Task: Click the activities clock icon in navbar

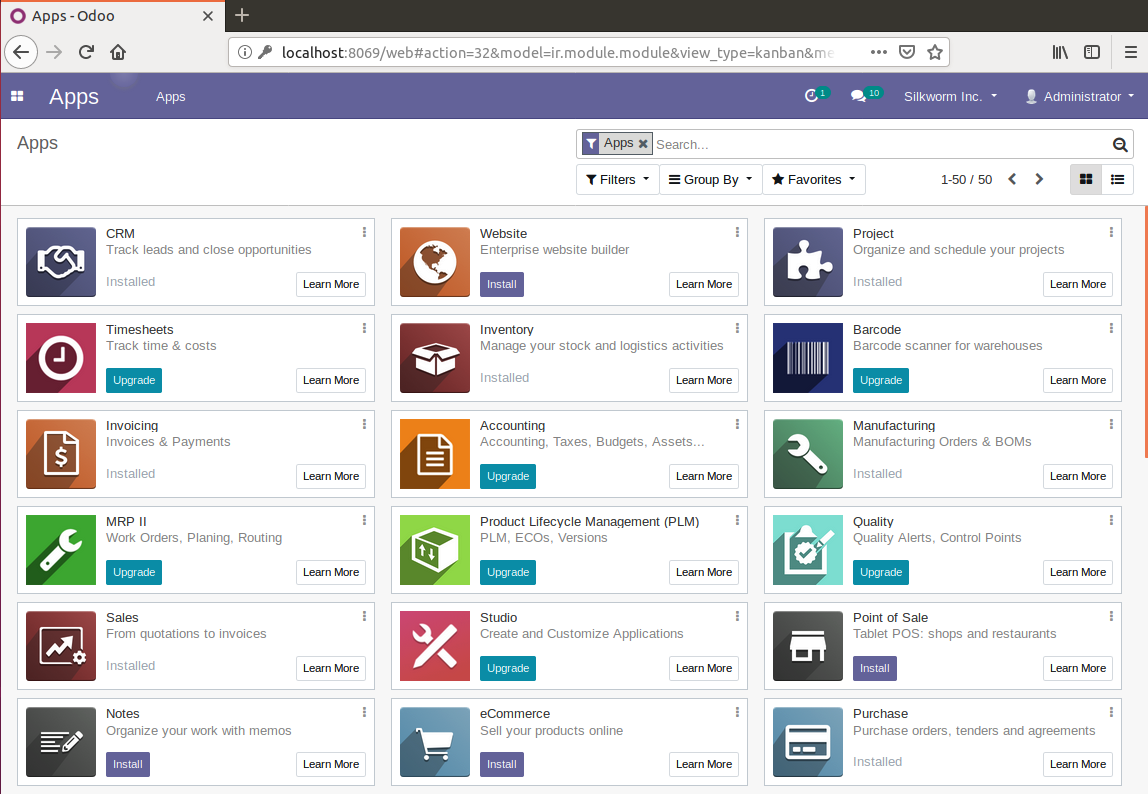Action: pyautogui.click(x=811, y=96)
